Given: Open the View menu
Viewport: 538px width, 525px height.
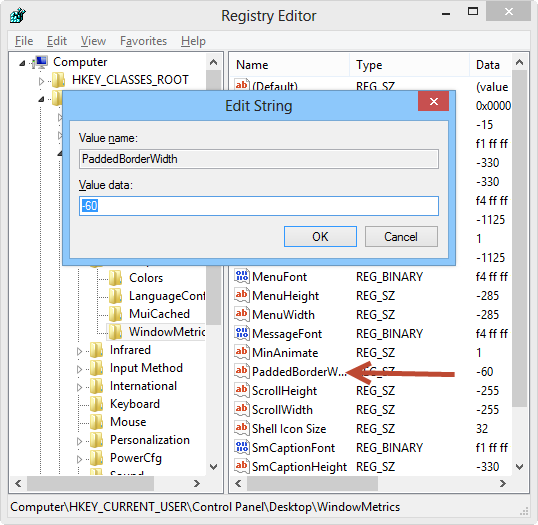Looking at the screenshot, I should 93,41.
